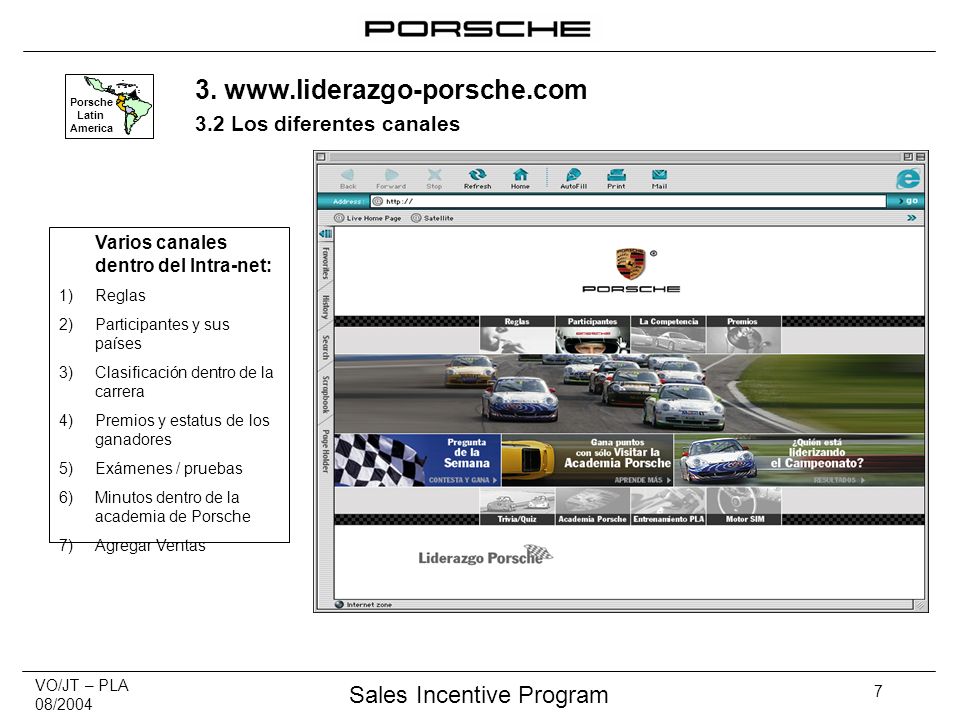The height and width of the screenshot is (720, 960).
Task: Click the RESULTADOS link
Action: (839, 480)
